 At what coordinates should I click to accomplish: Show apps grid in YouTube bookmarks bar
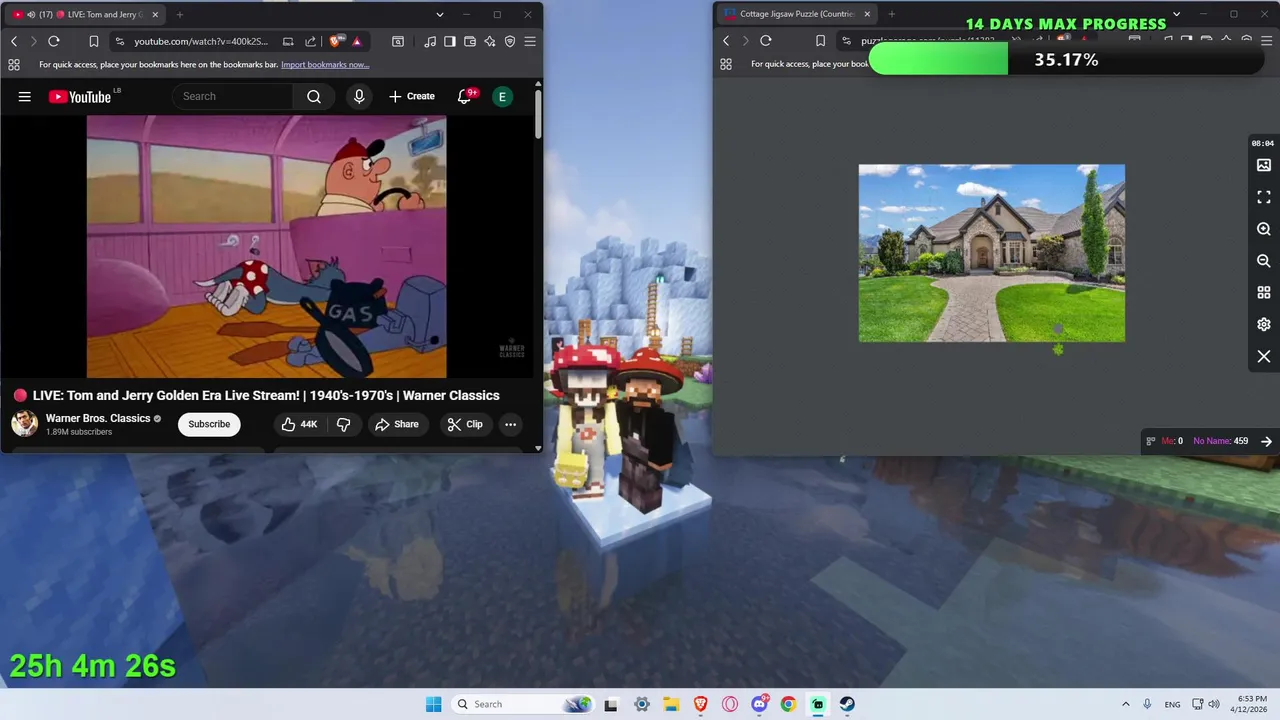(x=14, y=64)
